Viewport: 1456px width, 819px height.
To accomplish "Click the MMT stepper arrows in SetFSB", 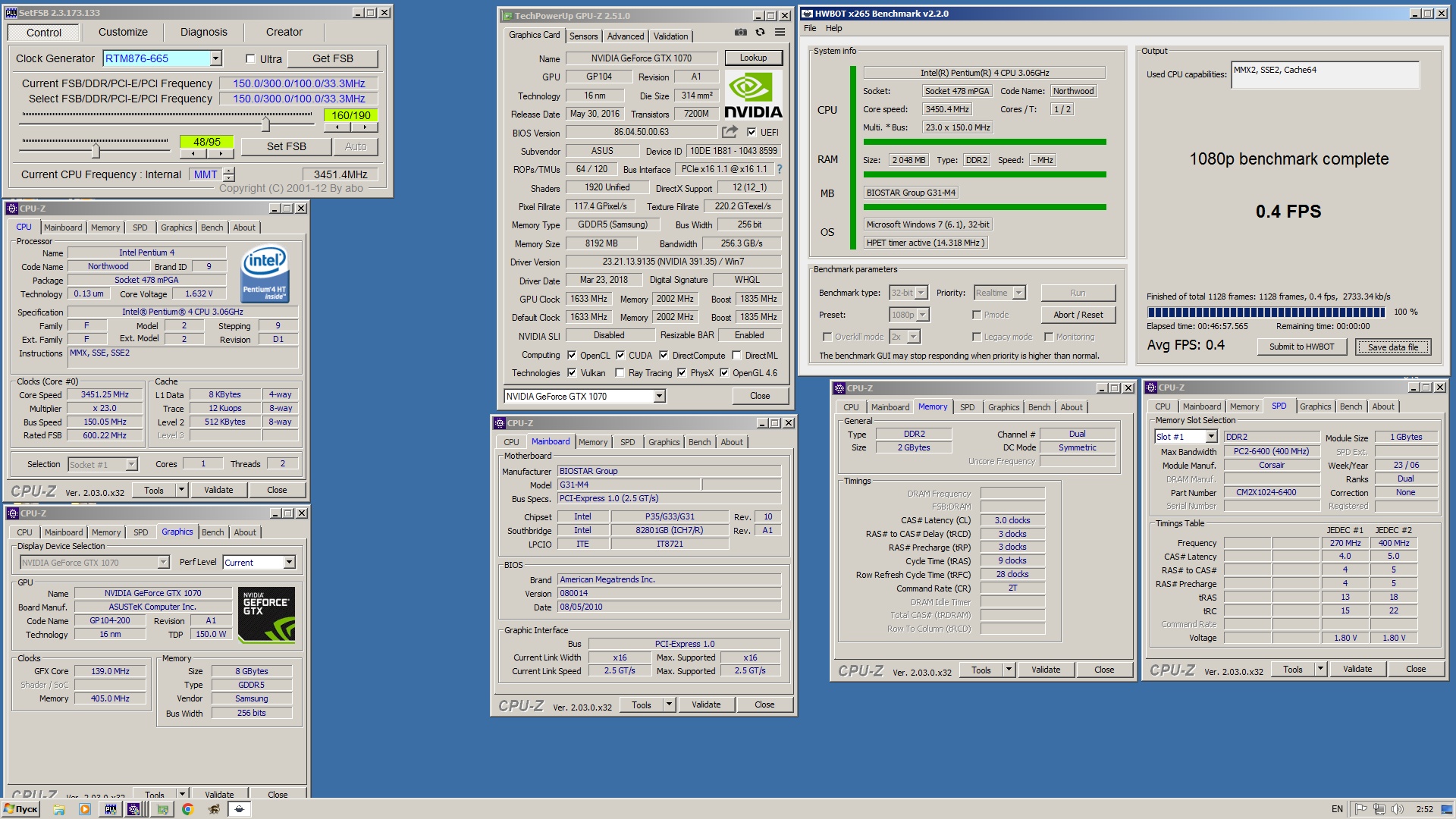I will pyautogui.click(x=229, y=174).
